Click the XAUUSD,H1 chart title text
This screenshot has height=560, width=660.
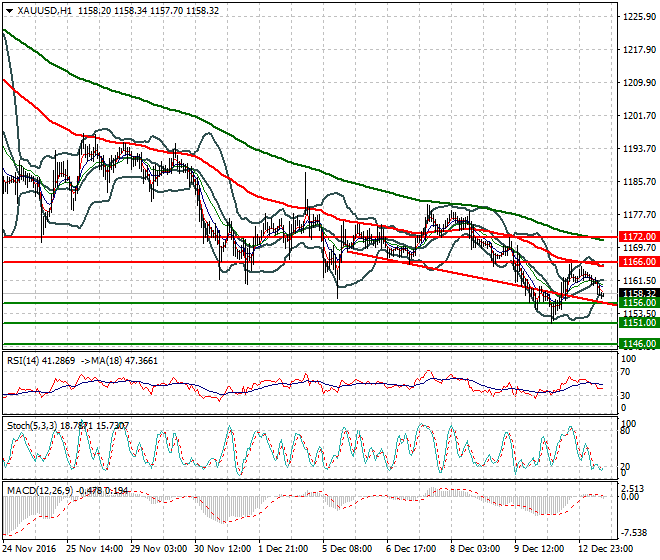click(x=45, y=11)
